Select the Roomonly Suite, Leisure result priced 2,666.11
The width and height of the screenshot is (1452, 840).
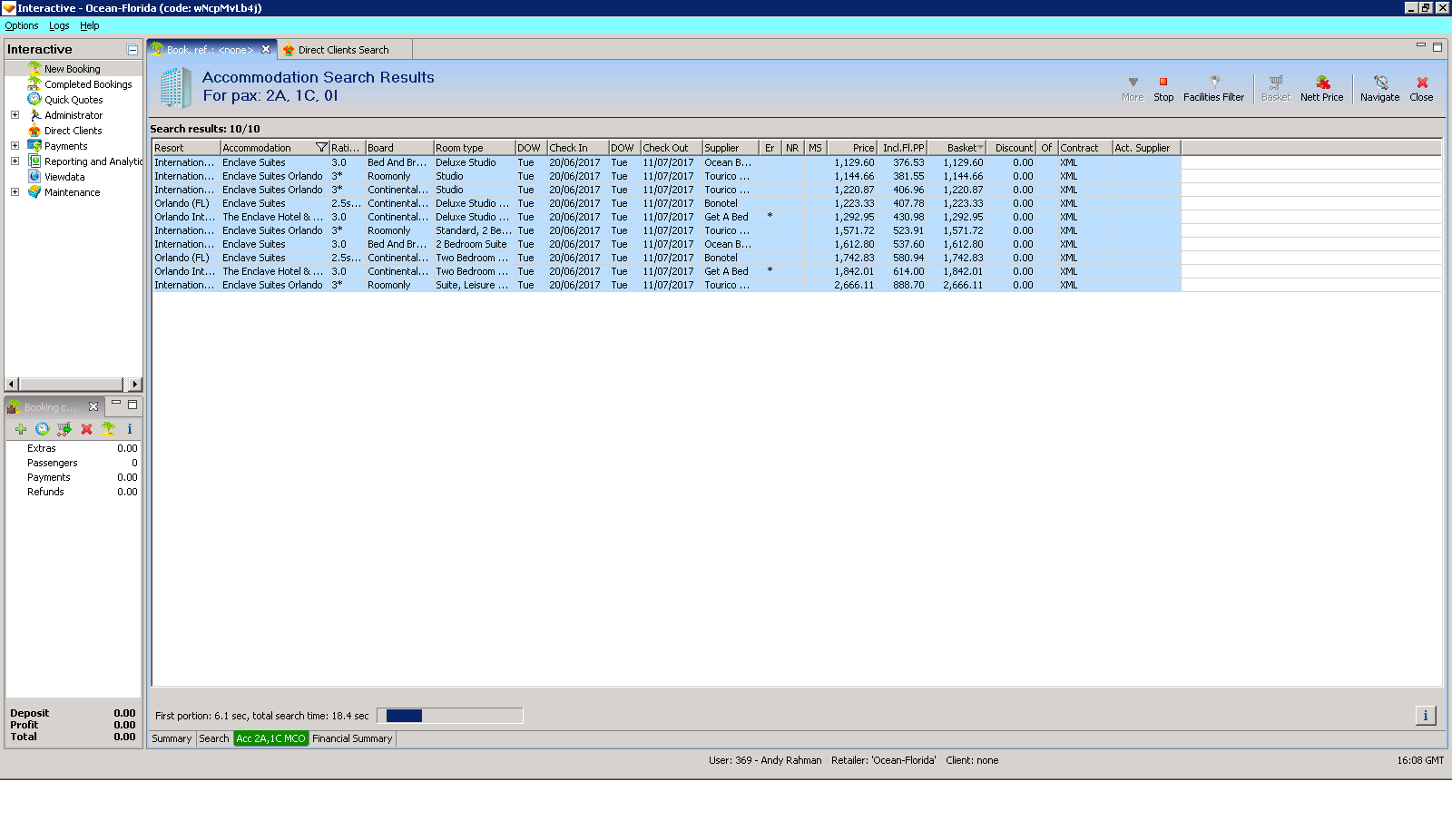tap(666, 285)
